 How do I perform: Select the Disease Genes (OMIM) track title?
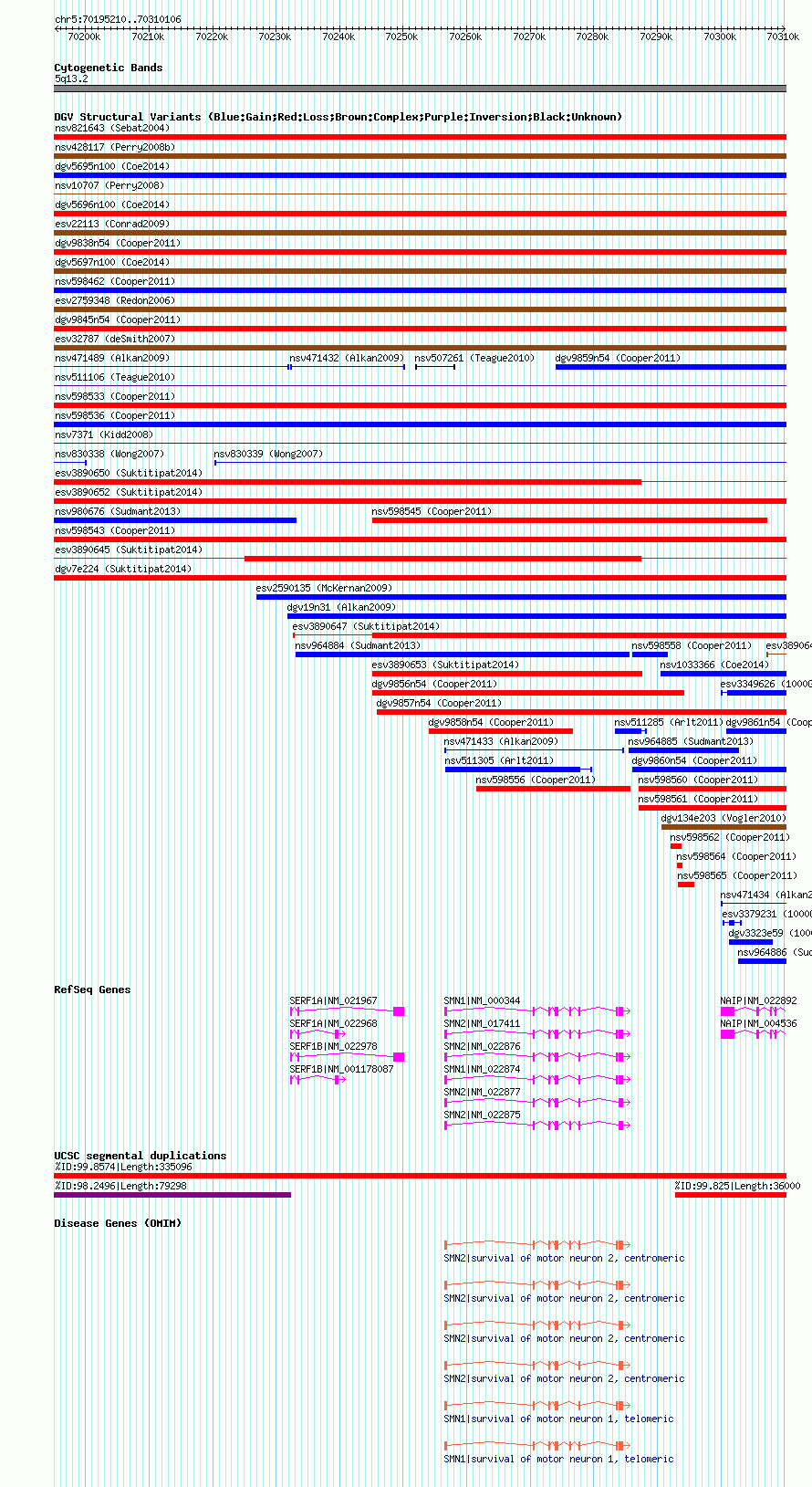pyautogui.click(x=118, y=1223)
